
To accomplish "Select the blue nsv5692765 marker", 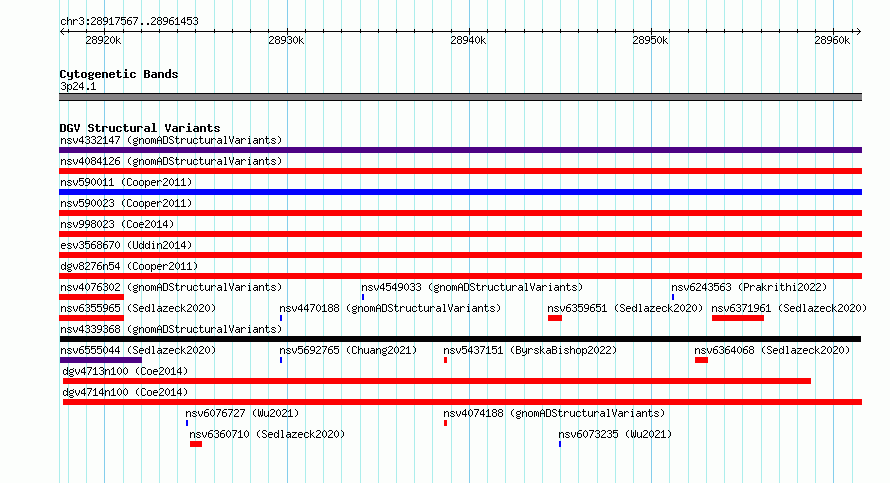I will tap(280, 360).
